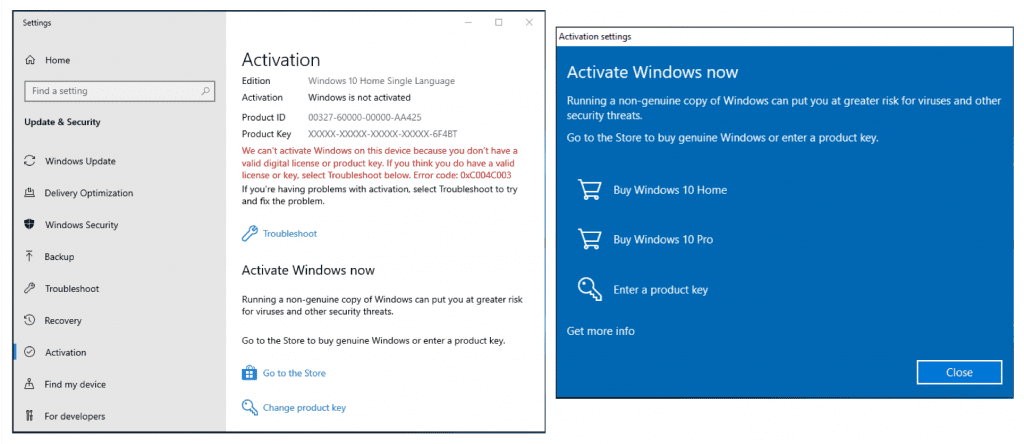This screenshot has height=444, width=1024.
Task: Choose Buy Windows 10 Pro option
Action: (x=663, y=240)
